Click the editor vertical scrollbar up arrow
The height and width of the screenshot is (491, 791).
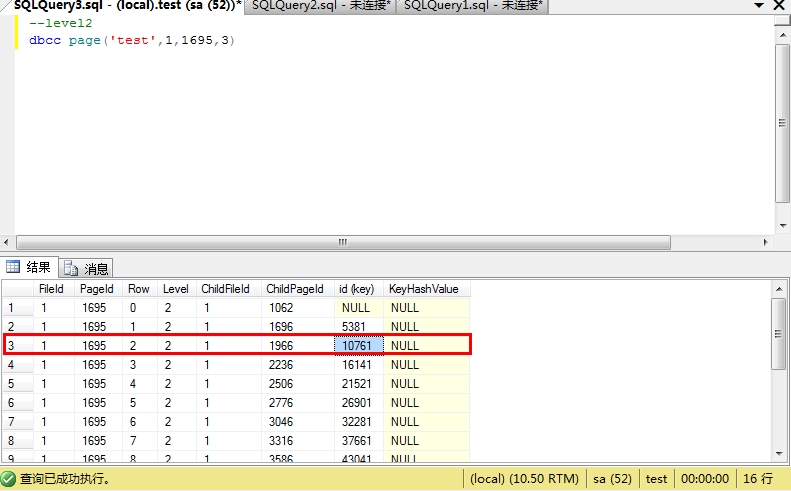coord(782,35)
